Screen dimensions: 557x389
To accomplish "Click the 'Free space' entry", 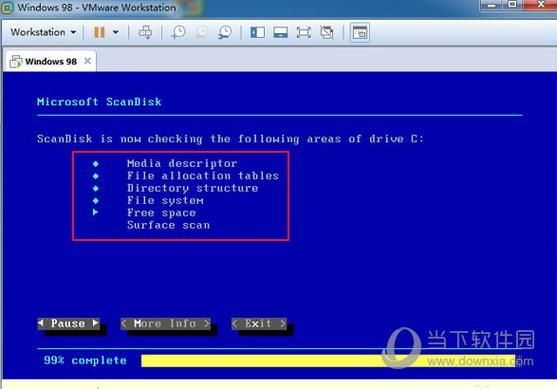I will [x=162, y=213].
